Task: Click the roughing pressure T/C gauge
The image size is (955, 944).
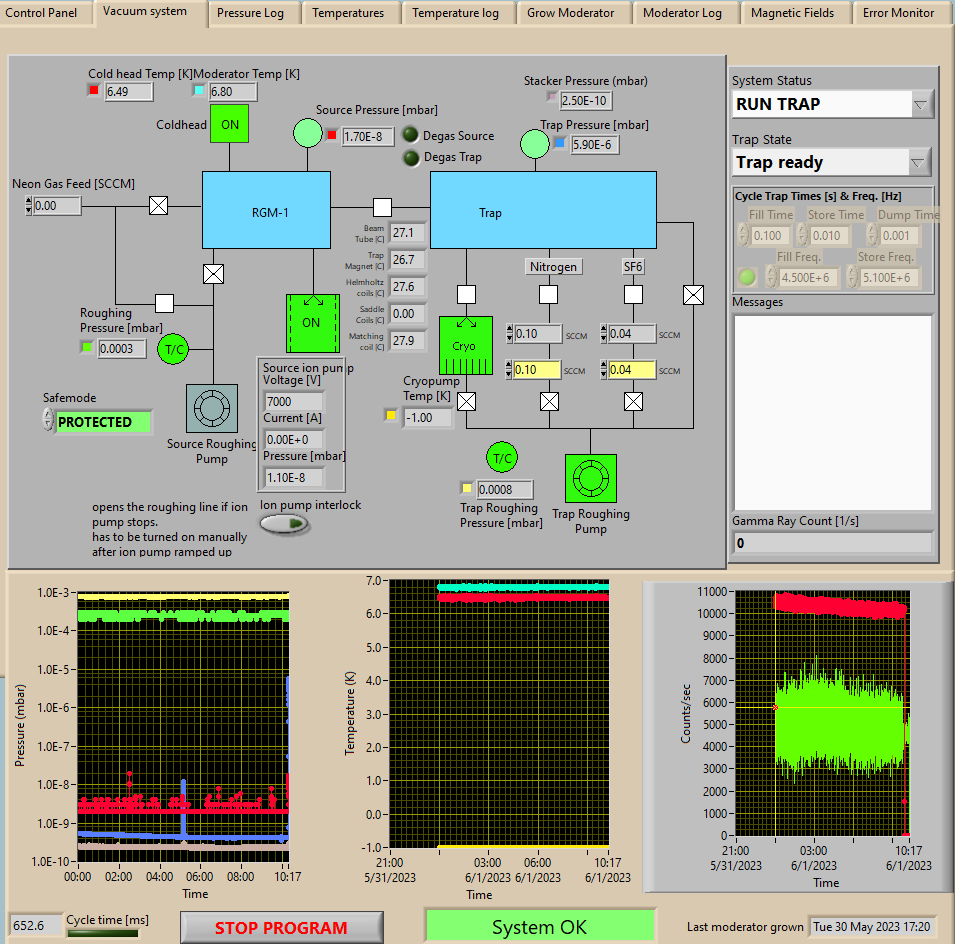Action: coord(173,349)
